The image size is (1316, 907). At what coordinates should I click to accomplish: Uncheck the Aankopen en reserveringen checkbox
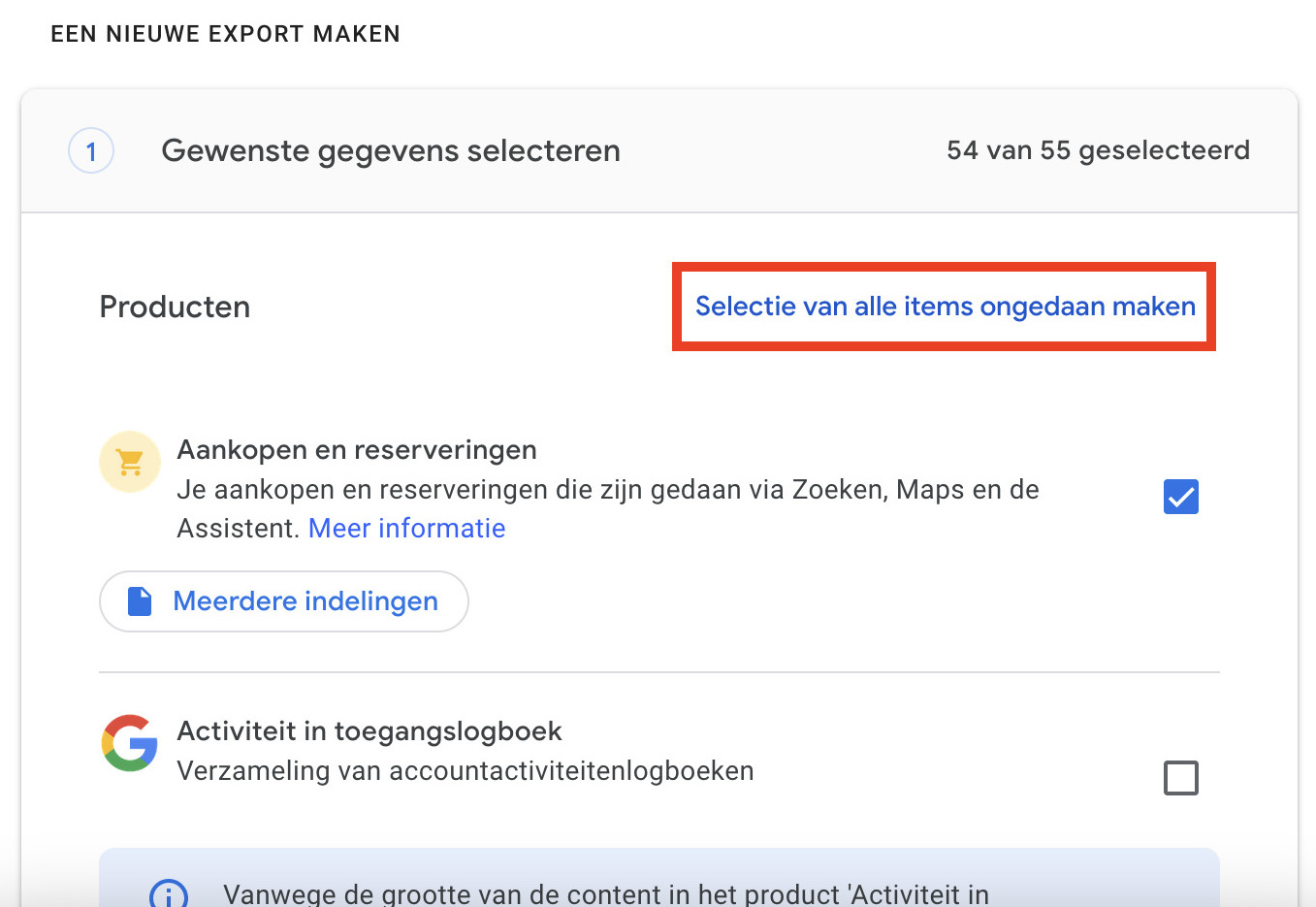1180,497
